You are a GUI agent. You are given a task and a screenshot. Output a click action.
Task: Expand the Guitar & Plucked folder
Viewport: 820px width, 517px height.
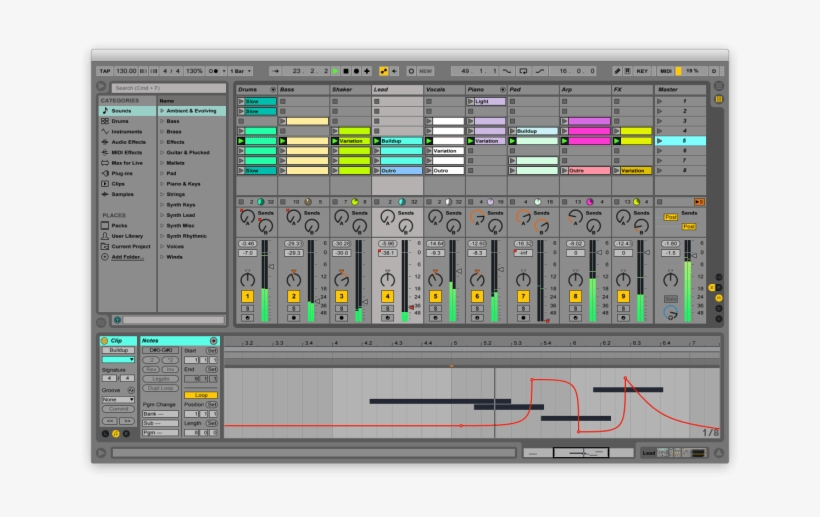point(162,153)
